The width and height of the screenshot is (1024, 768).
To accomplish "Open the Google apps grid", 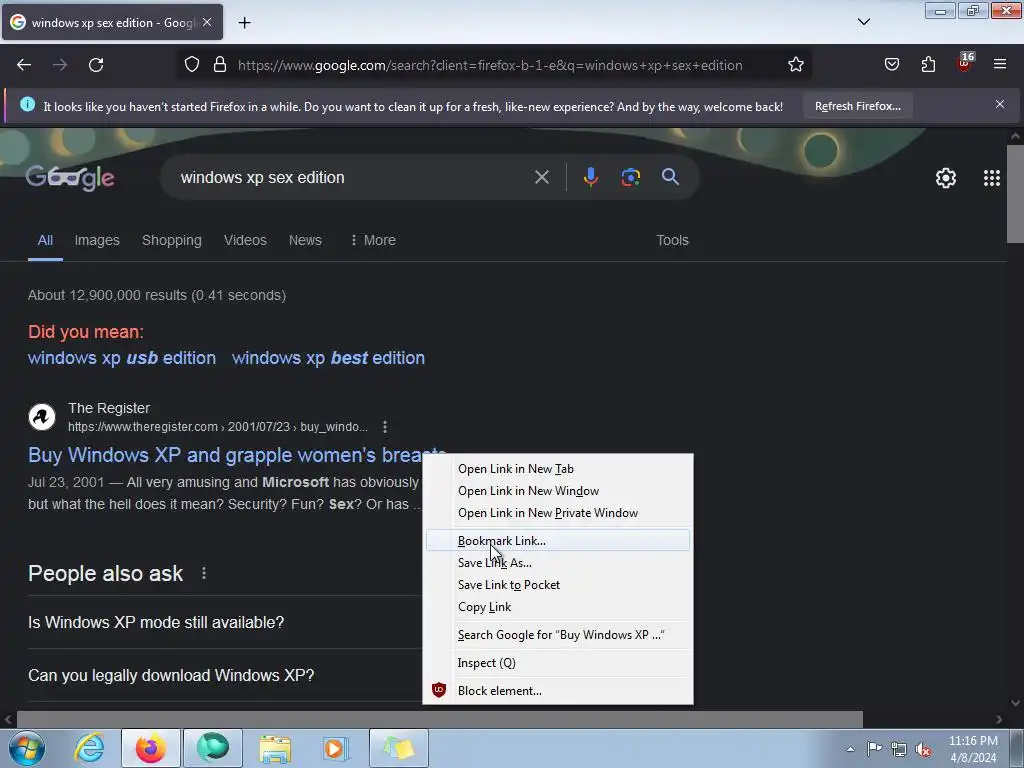I will [x=991, y=178].
